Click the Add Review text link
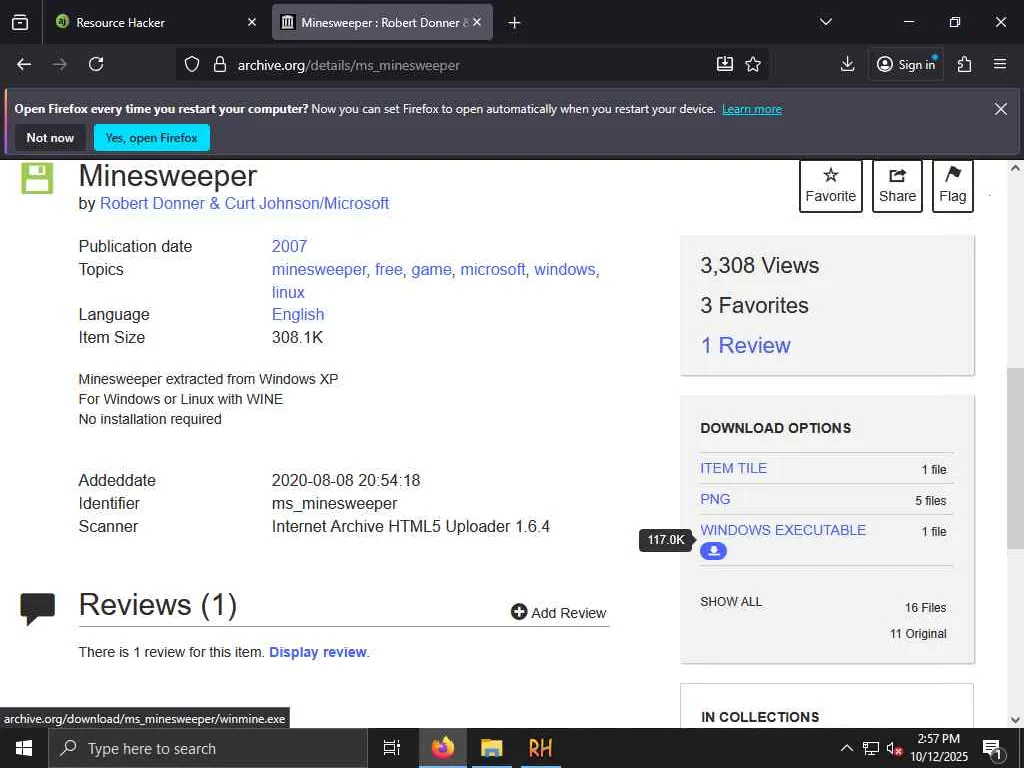The image size is (1024, 768). tap(568, 613)
